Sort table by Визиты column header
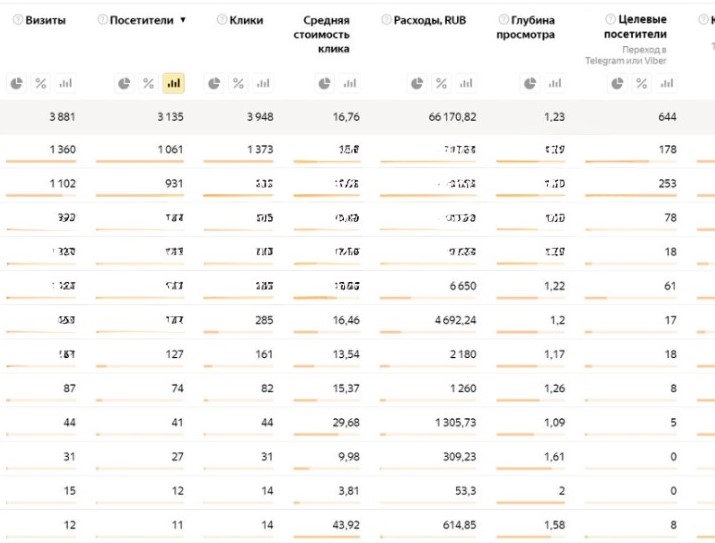The width and height of the screenshot is (715, 543). [45, 20]
